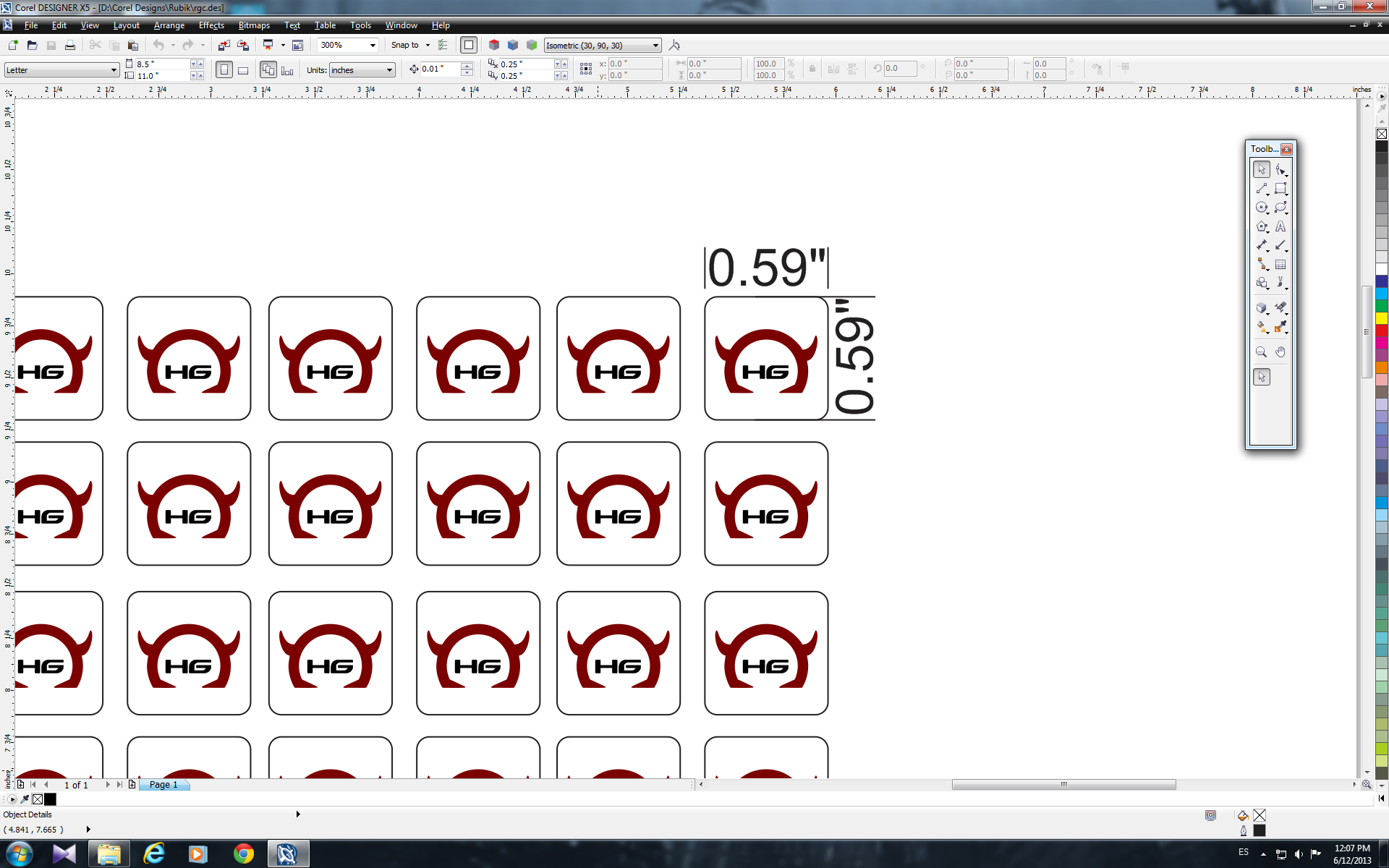This screenshot has height=868, width=1389.
Task: Open the Arrange menu
Action: [x=169, y=25]
